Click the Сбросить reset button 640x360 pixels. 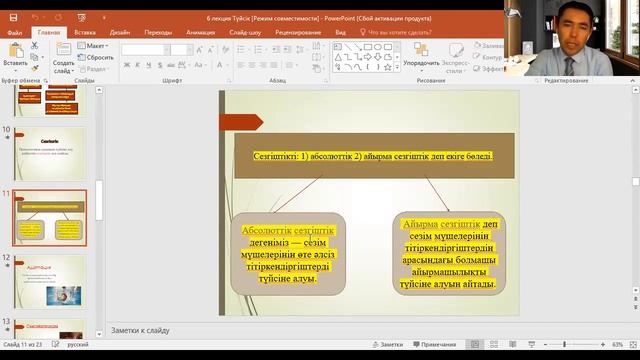tap(96, 57)
